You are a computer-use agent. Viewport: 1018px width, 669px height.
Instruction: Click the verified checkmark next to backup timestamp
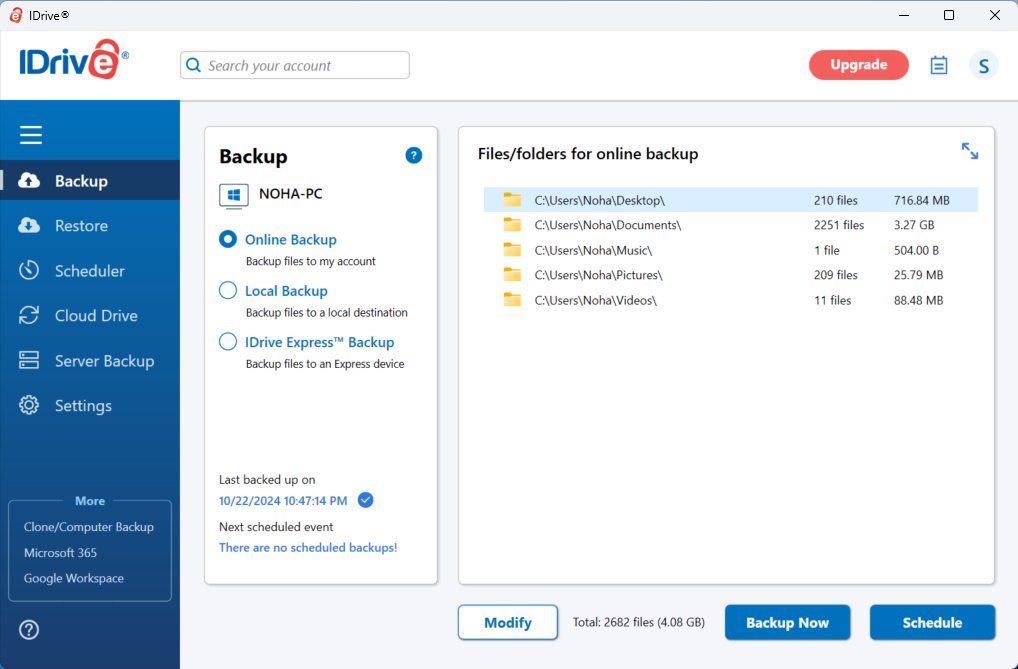tap(365, 499)
